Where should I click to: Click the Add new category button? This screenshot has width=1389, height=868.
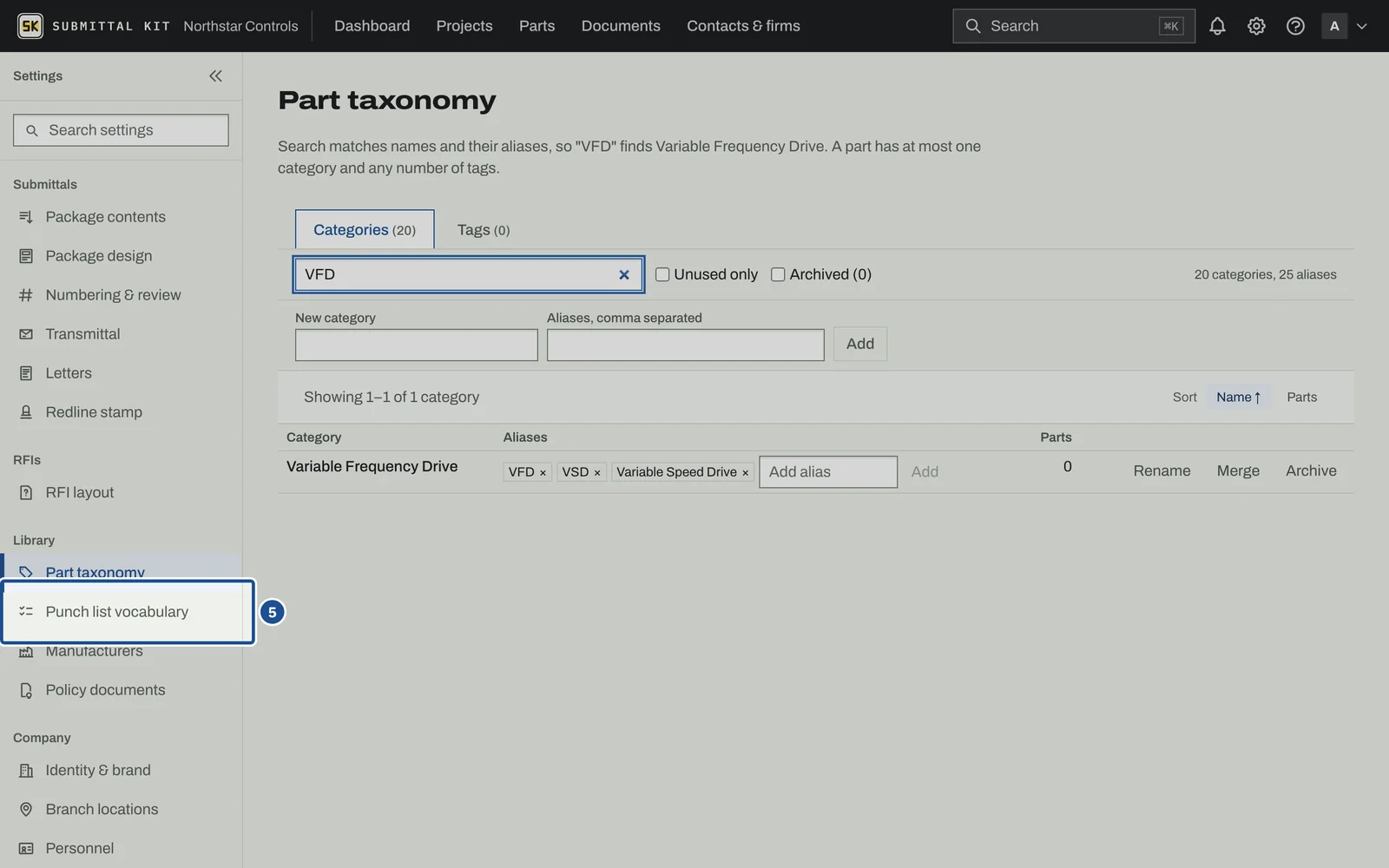pos(860,344)
